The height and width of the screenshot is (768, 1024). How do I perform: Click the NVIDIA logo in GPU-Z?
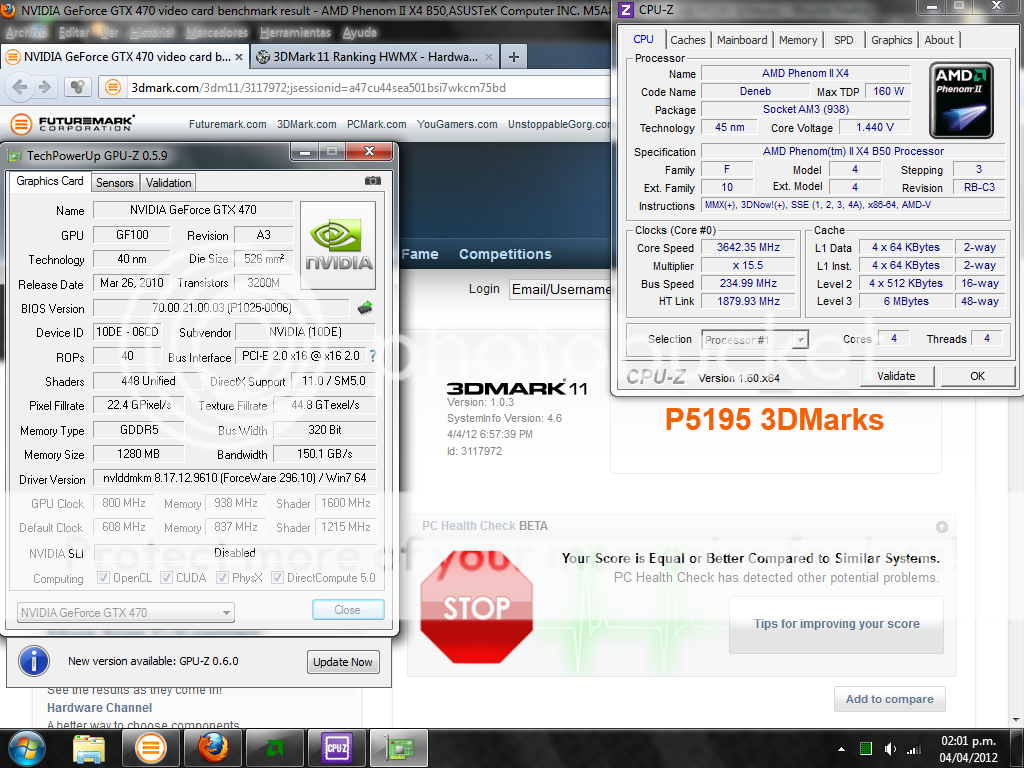[x=338, y=246]
